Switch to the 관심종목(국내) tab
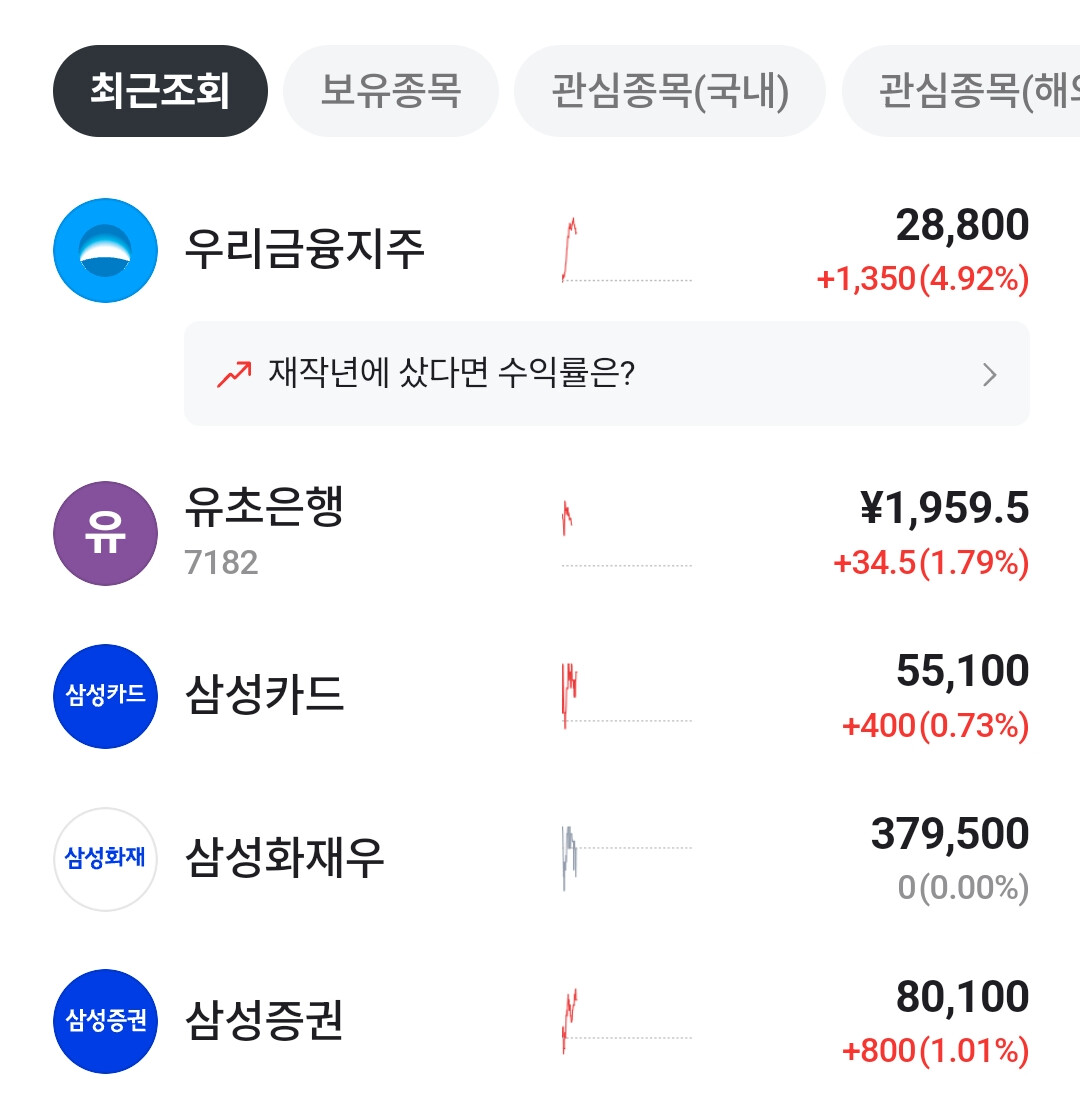This screenshot has width=1080, height=1099. pyautogui.click(x=669, y=91)
